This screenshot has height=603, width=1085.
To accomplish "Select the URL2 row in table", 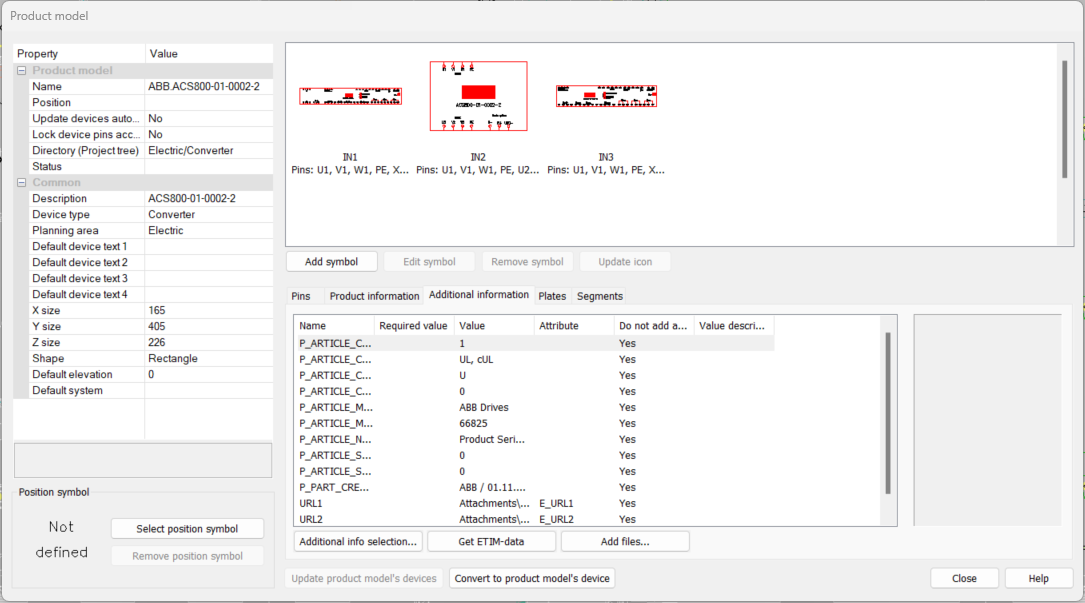I will click(x=534, y=519).
